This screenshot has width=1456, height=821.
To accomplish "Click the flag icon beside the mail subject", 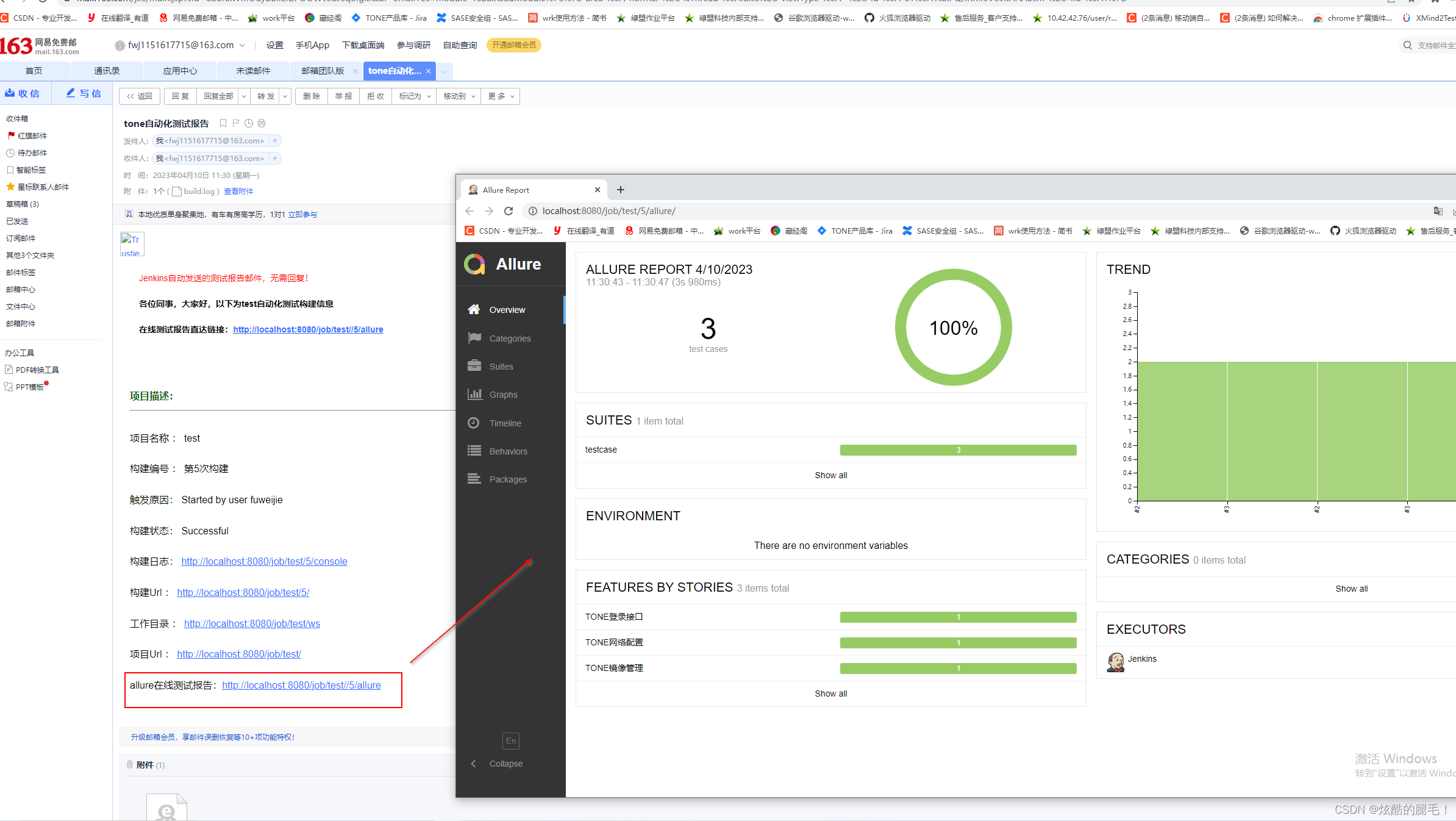I will coord(236,123).
